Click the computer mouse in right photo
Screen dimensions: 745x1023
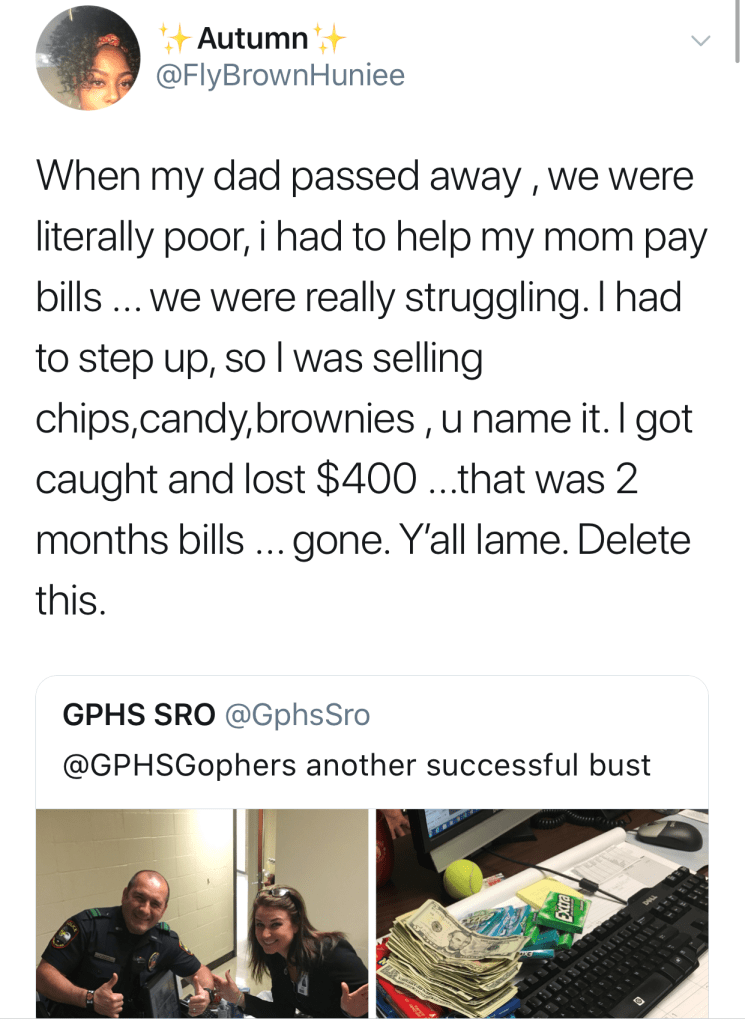668,835
